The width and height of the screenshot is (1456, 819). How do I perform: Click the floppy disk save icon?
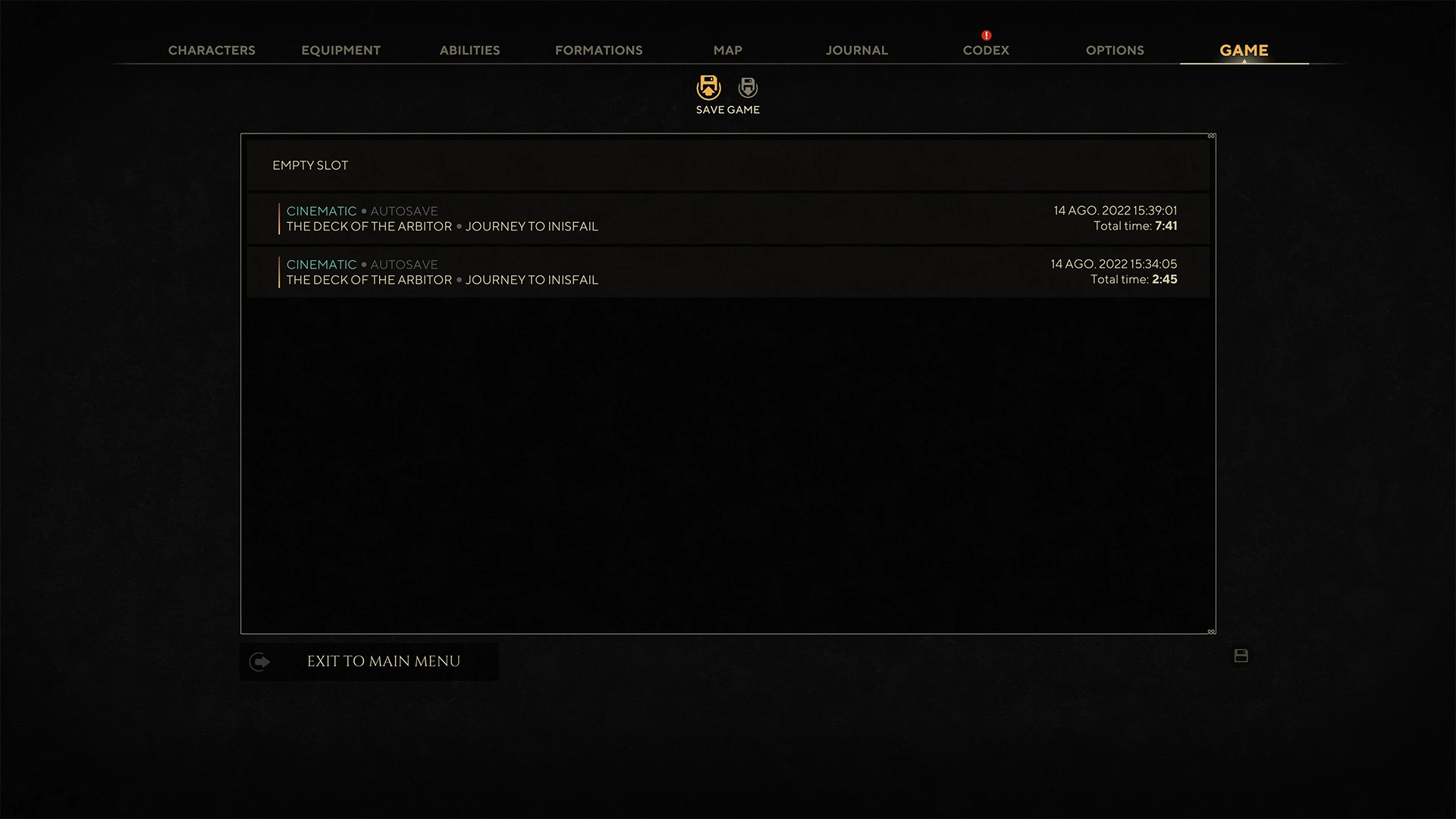pos(1241,656)
